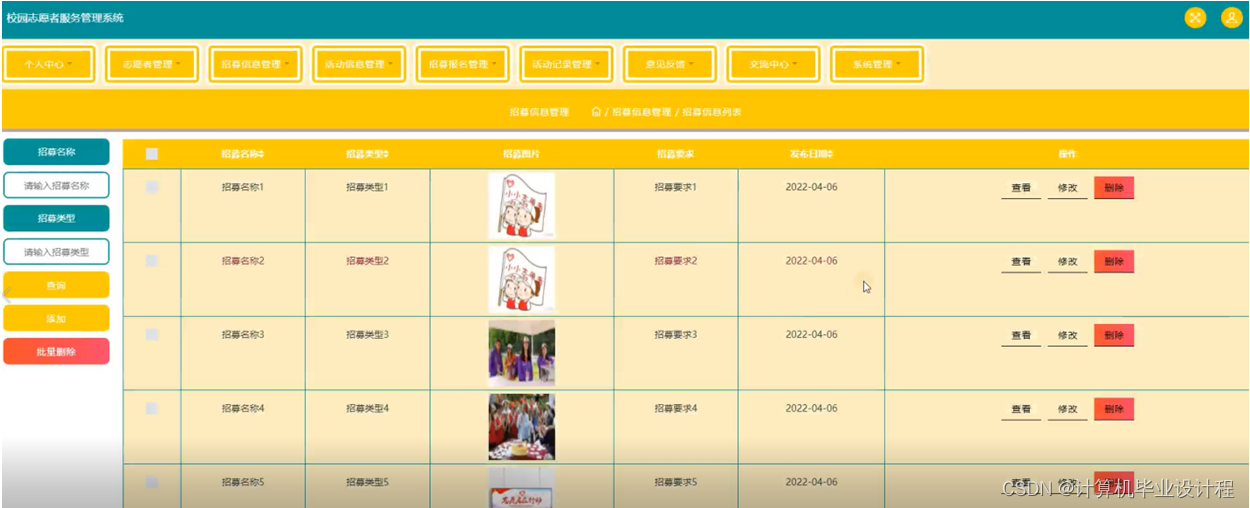This screenshot has height=508, width=1250.
Task: Open the 个人中心 dropdown menu
Action: click(x=49, y=64)
